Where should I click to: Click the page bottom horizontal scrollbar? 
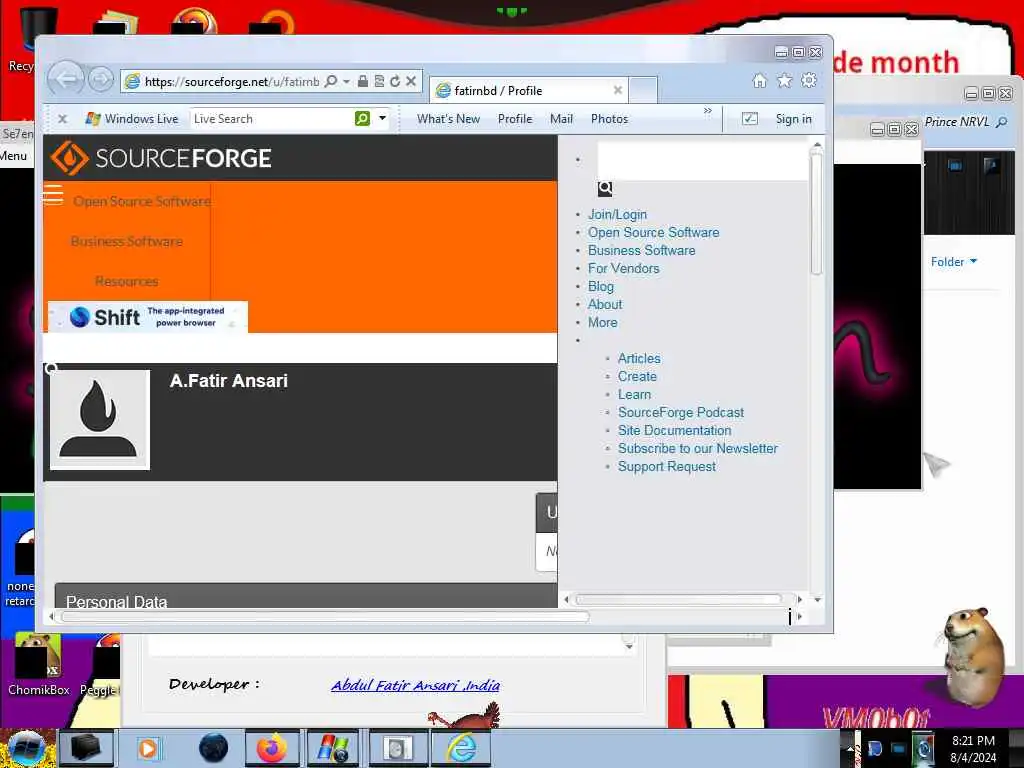pos(325,616)
